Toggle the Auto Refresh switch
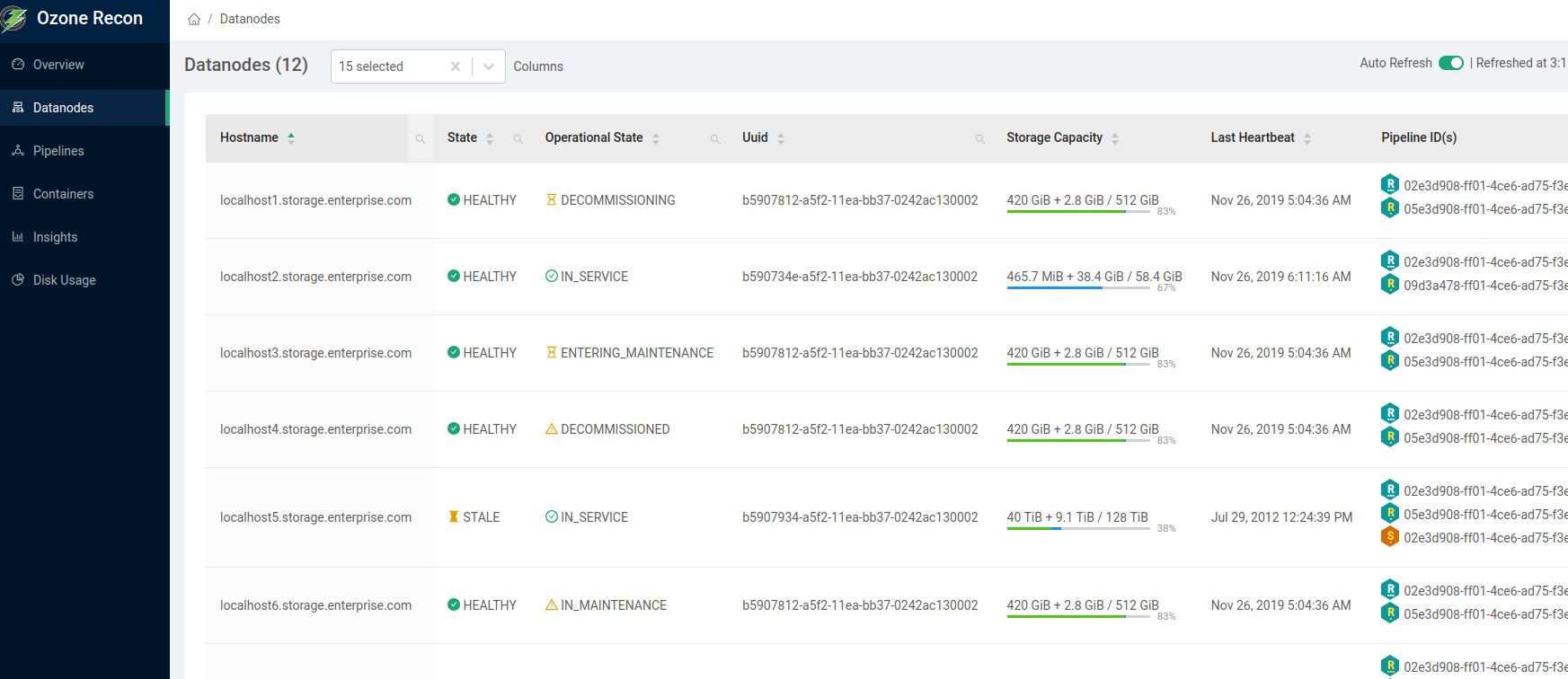 click(1451, 63)
